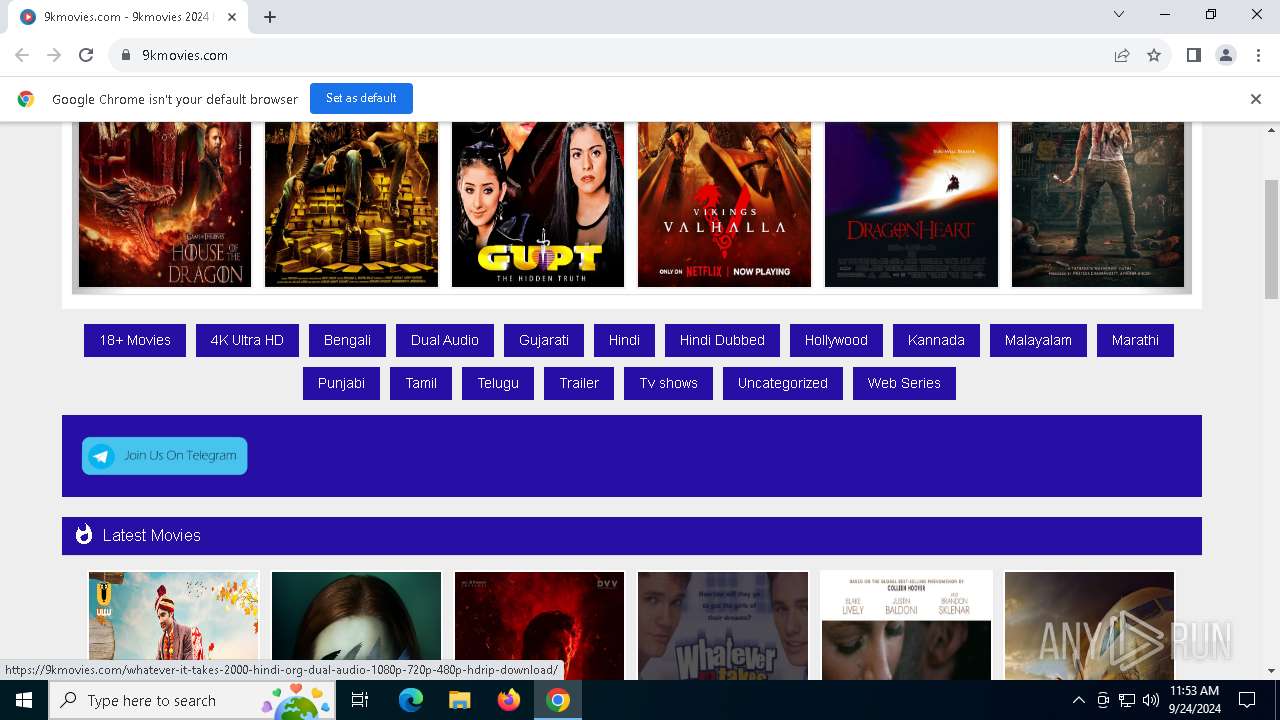
Task: Share this page icon in address bar
Action: click(1122, 55)
